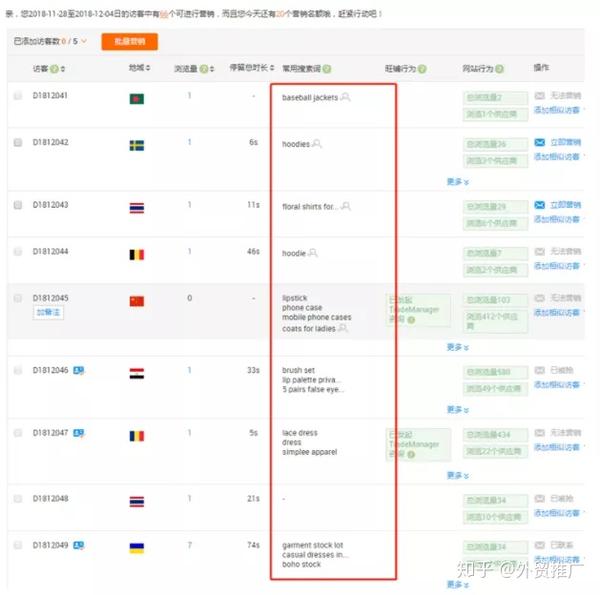
Task: Click the Sweden flag in D1812042 row
Action: pyautogui.click(x=137, y=146)
